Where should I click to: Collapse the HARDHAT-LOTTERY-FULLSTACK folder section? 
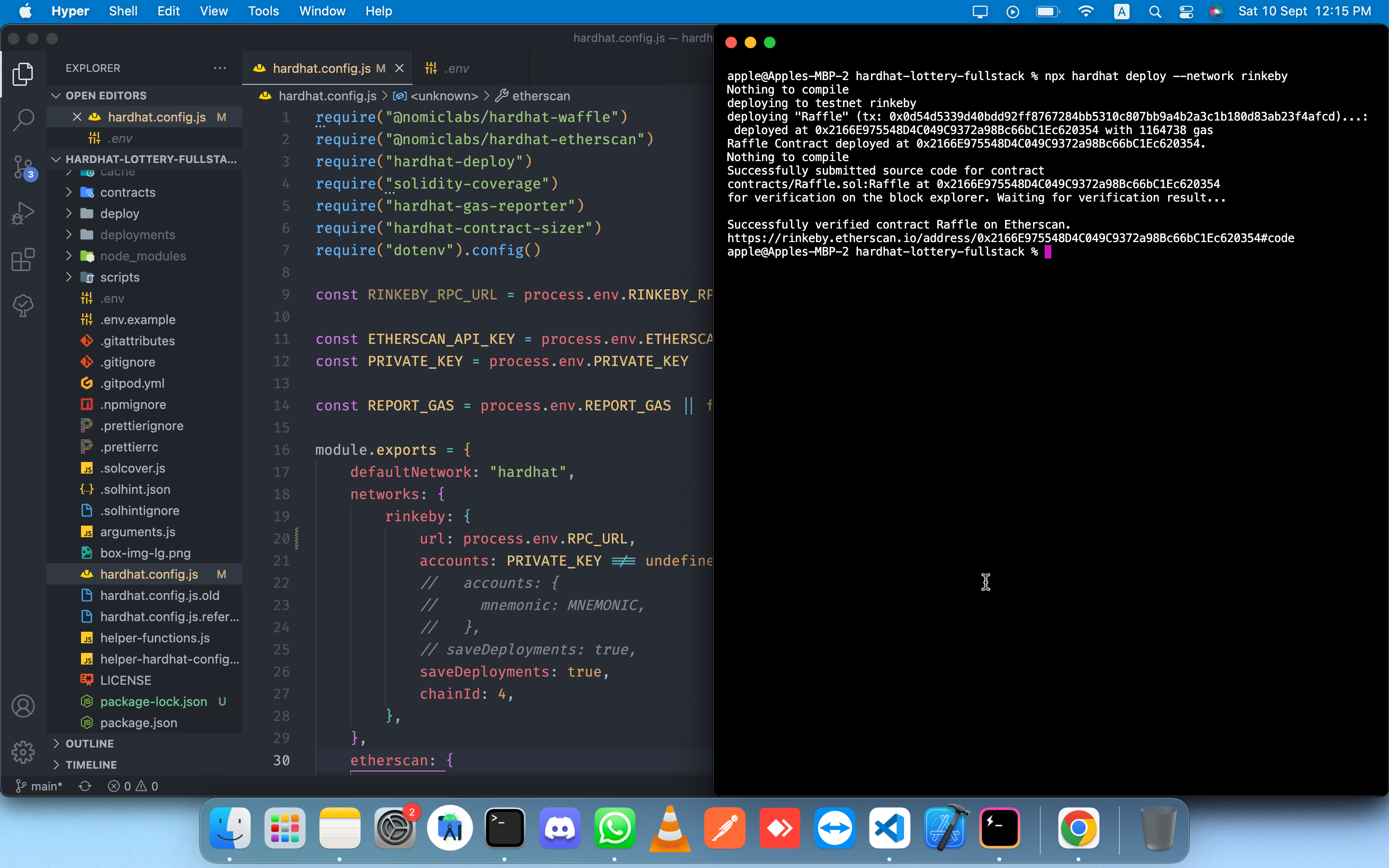point(144,159)
